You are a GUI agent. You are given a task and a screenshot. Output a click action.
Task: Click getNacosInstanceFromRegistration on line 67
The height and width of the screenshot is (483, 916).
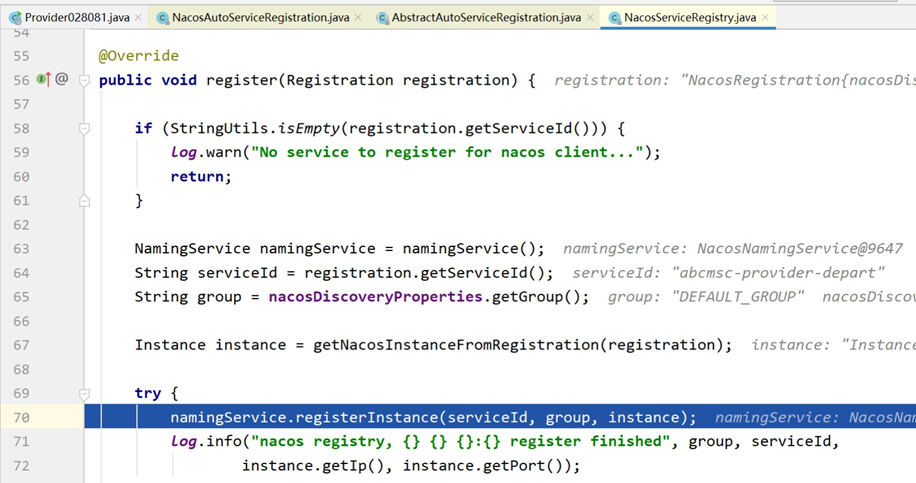pyautogui.click(x=456, y=345)
